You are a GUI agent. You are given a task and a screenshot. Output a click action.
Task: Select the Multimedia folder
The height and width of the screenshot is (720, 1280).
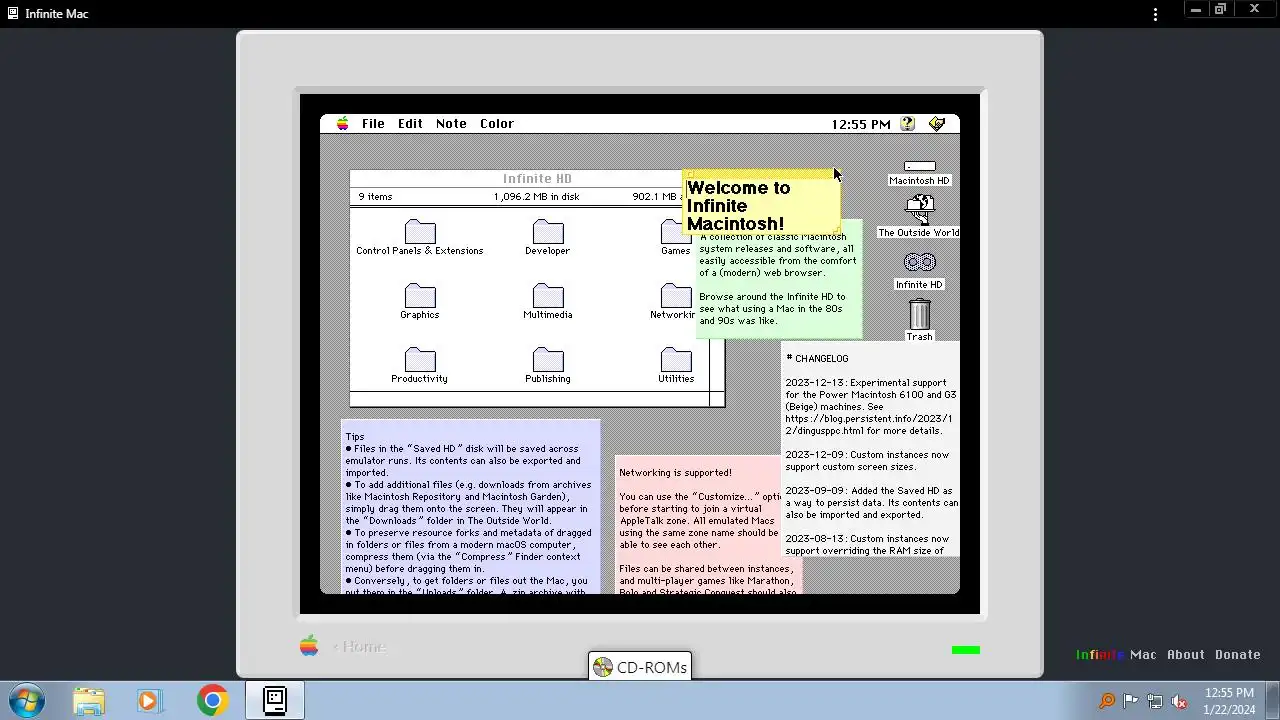pos(547,301)
